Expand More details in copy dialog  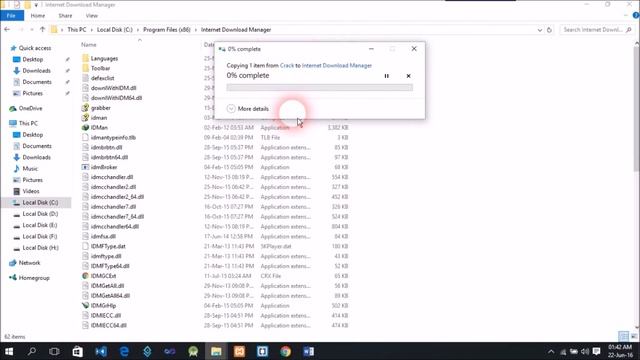pos(248,109)
